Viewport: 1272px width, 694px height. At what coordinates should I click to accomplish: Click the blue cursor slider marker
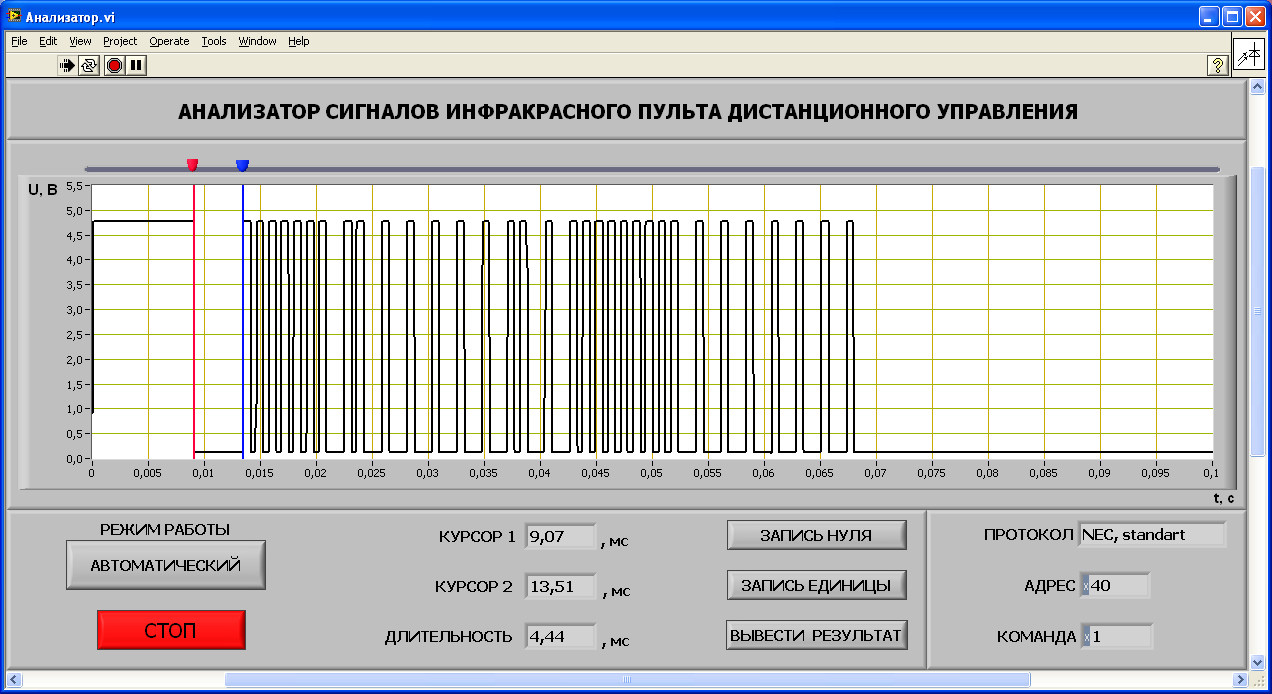click(x=242, y=165)
